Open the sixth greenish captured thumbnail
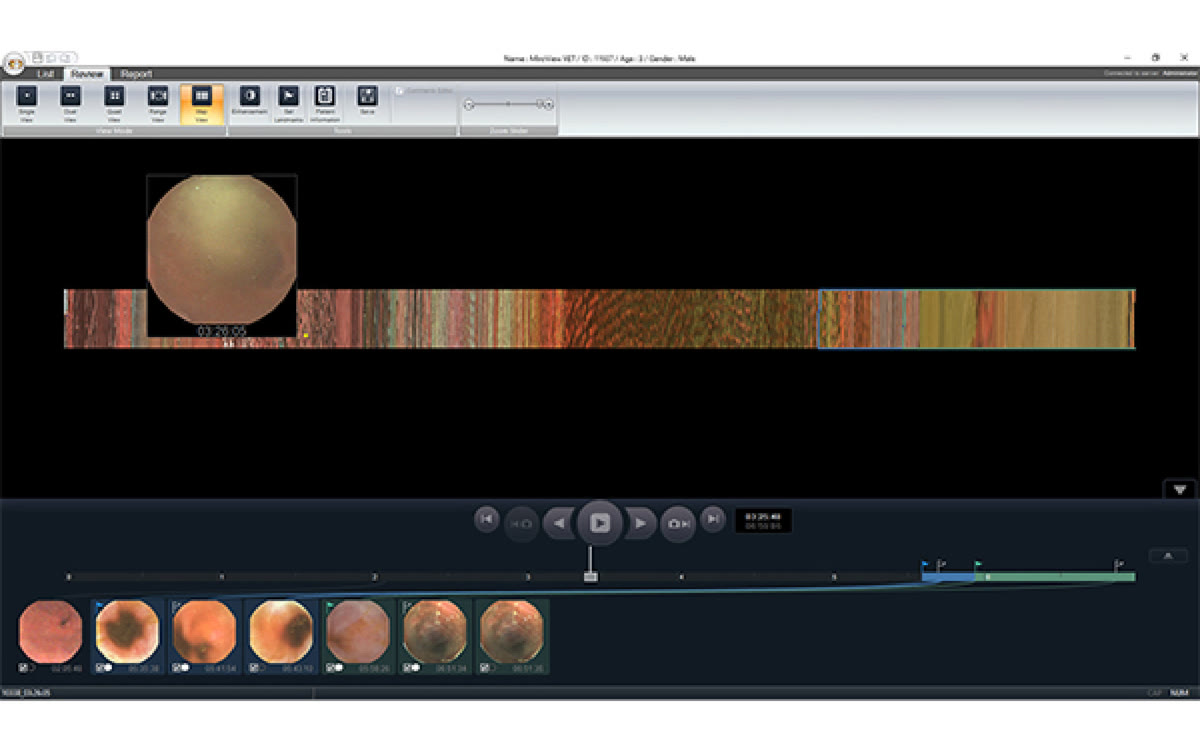The width and height of the screenshot is (1200, 750). 434,631
